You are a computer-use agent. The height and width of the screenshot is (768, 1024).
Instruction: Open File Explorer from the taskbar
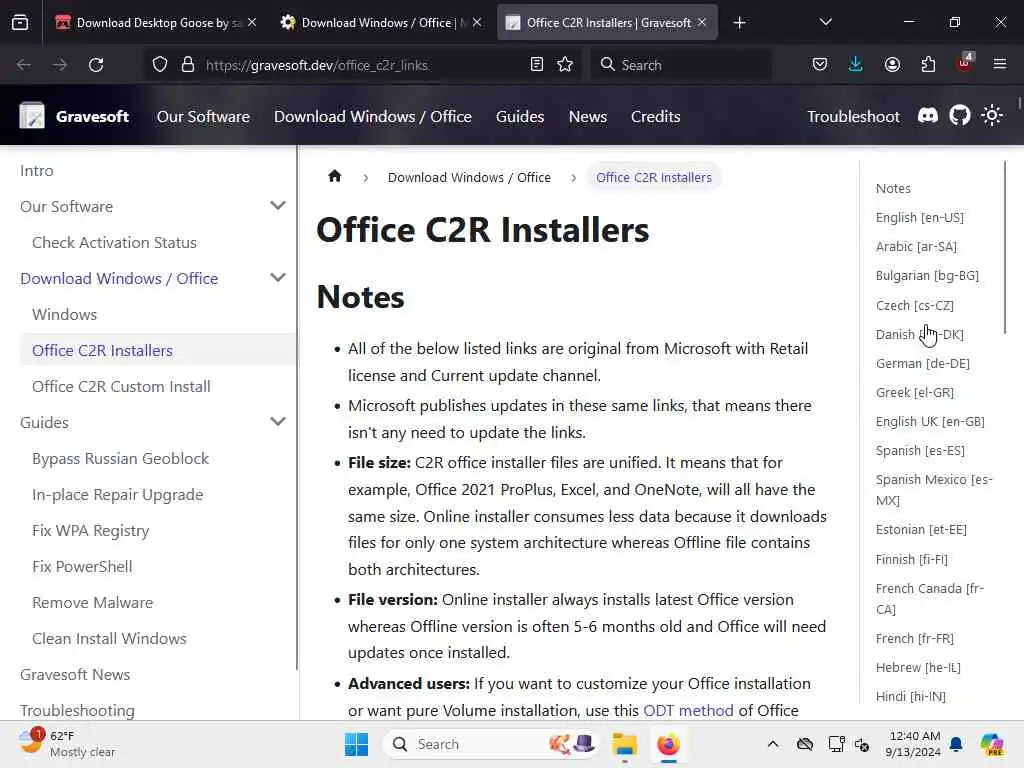pyautogui.click(x=624, y=744)
